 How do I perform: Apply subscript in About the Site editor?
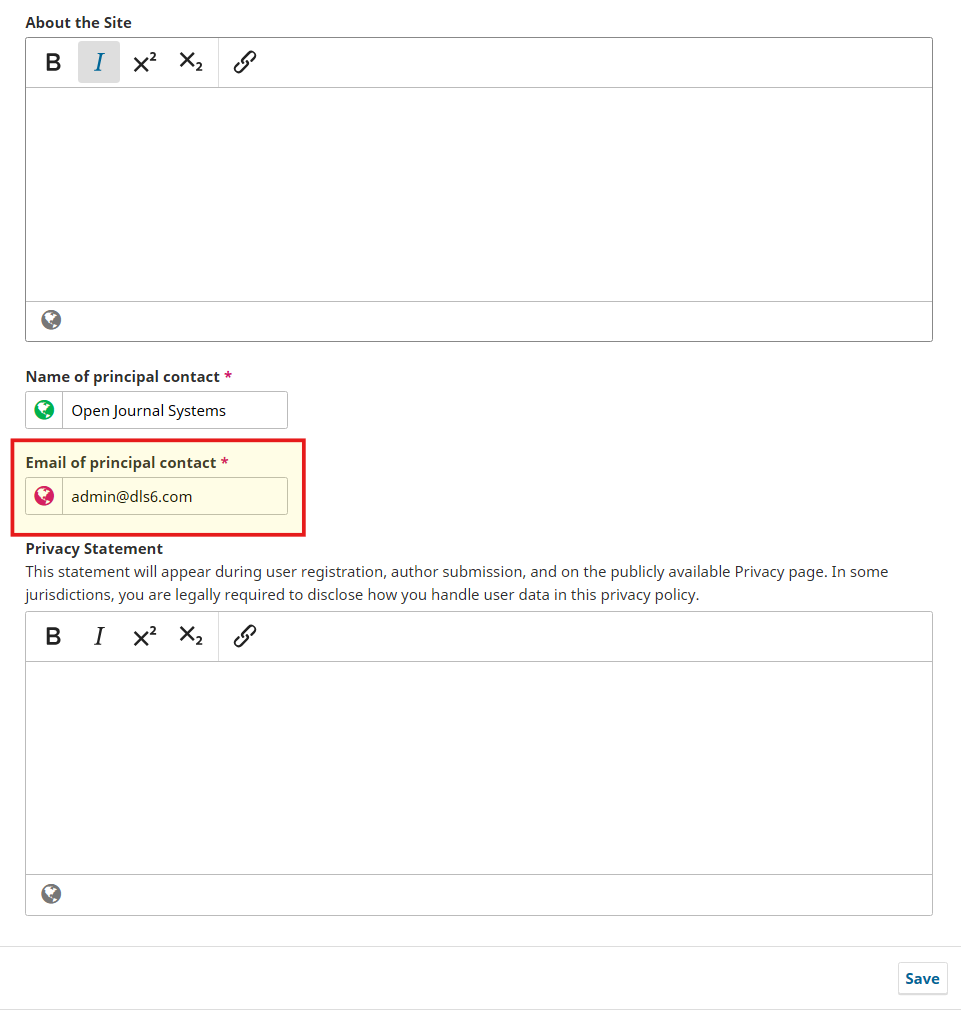click(190, 62)
